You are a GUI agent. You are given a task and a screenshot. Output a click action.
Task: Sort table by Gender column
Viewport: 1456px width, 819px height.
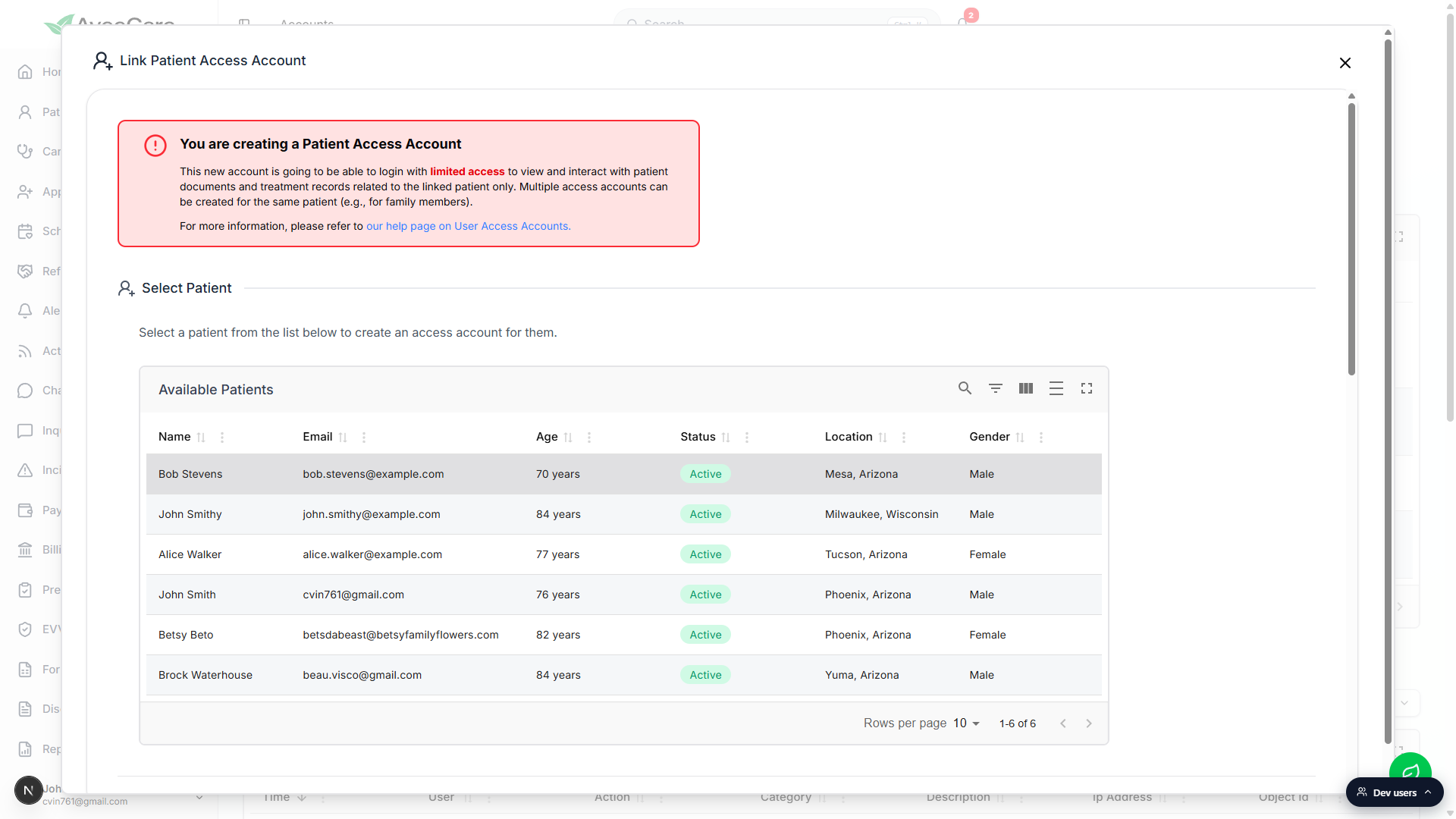[1020, 438]
